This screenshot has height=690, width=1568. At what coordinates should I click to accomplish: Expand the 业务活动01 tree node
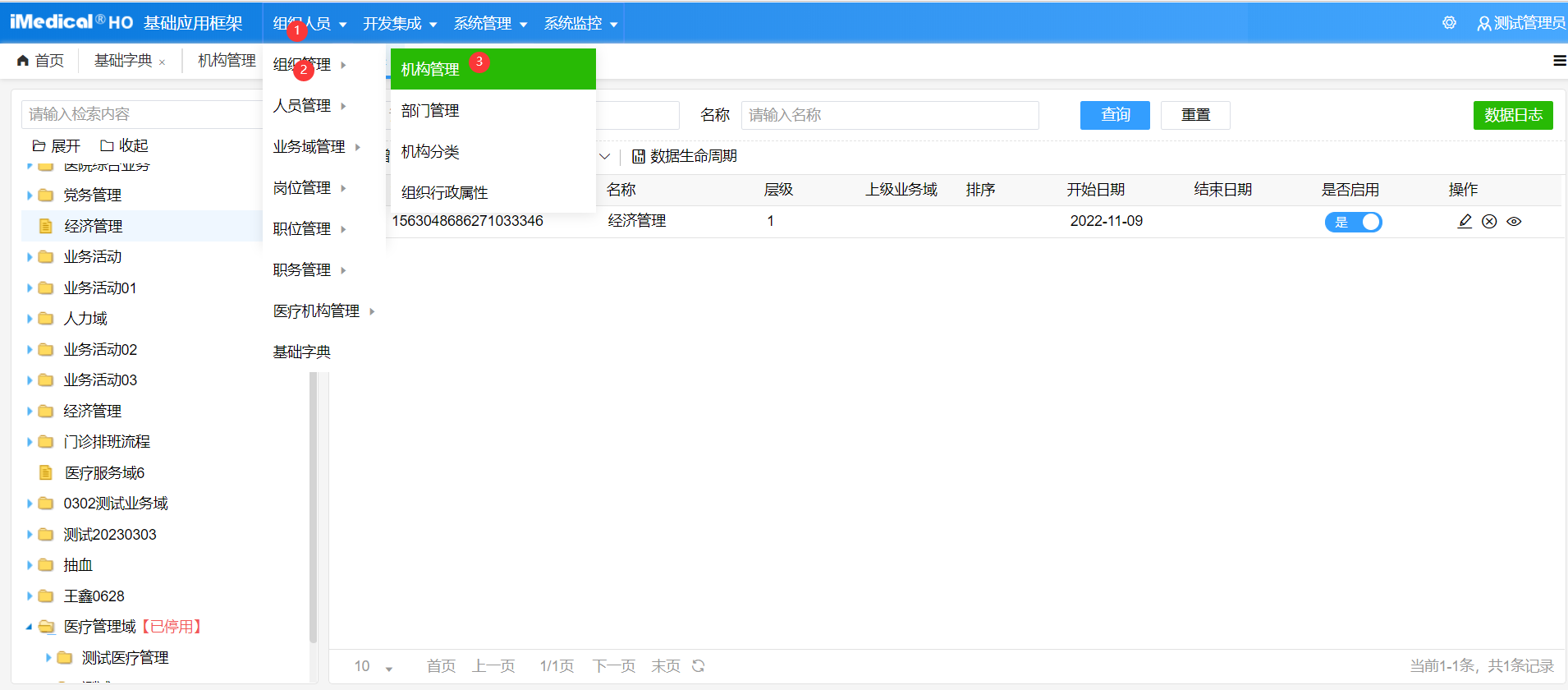(x=30, y=288)
